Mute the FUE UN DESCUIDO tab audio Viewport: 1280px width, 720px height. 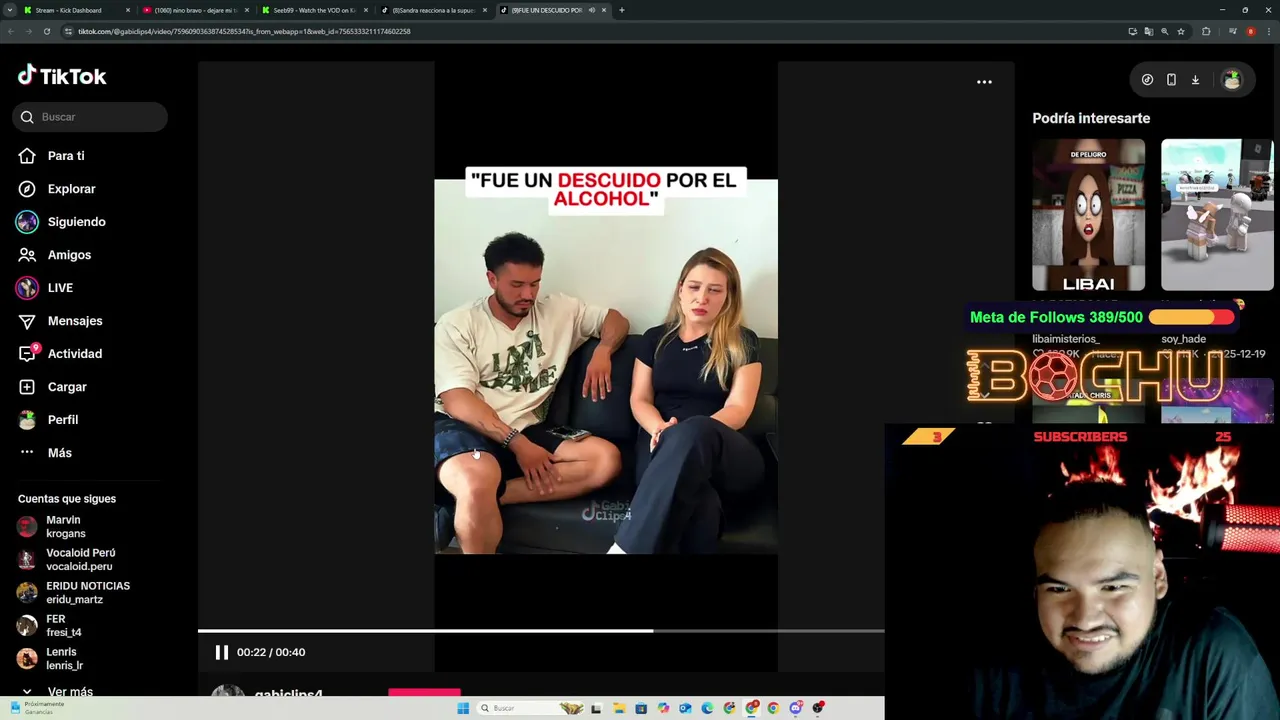591,10
